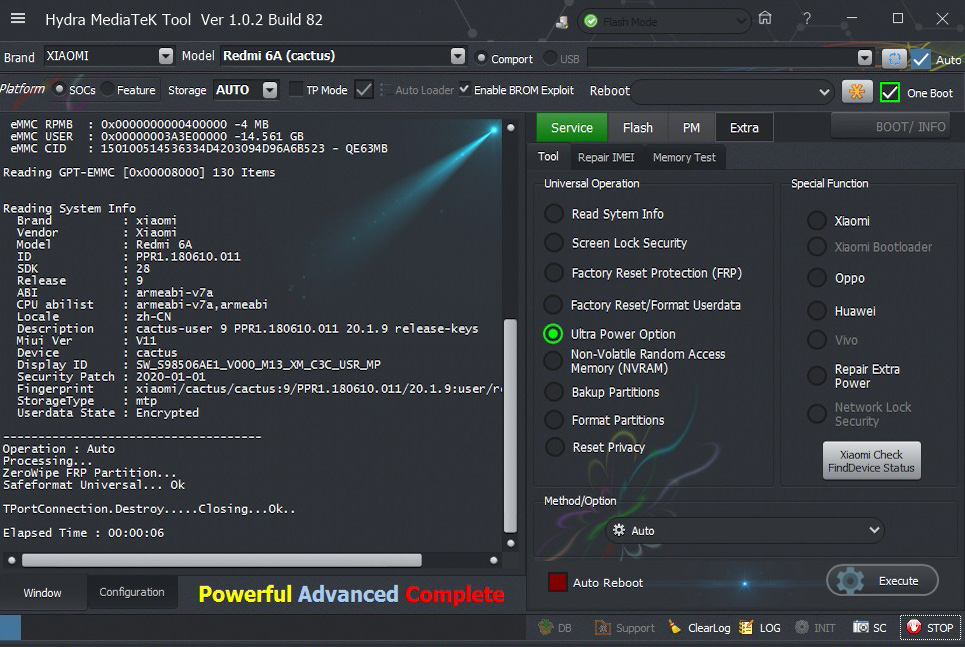Open the Repair IMEI tab

pyautogui.click(x=605, y=157)
